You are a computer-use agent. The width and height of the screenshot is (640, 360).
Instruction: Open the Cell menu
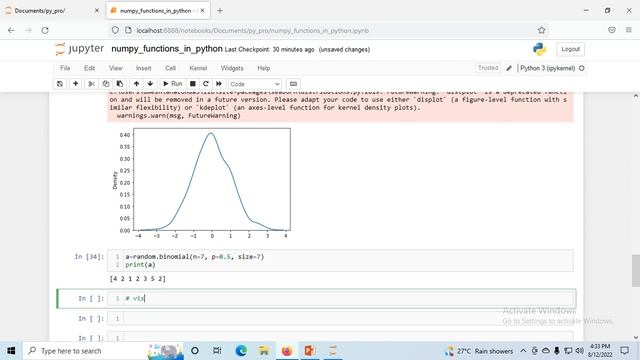point(170,68)
